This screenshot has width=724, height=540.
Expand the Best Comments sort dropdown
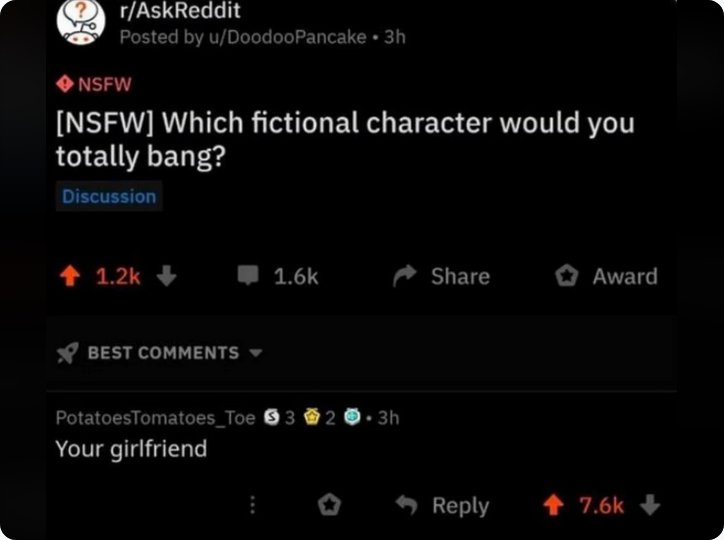pyautogui.click(x=256, y=353)
